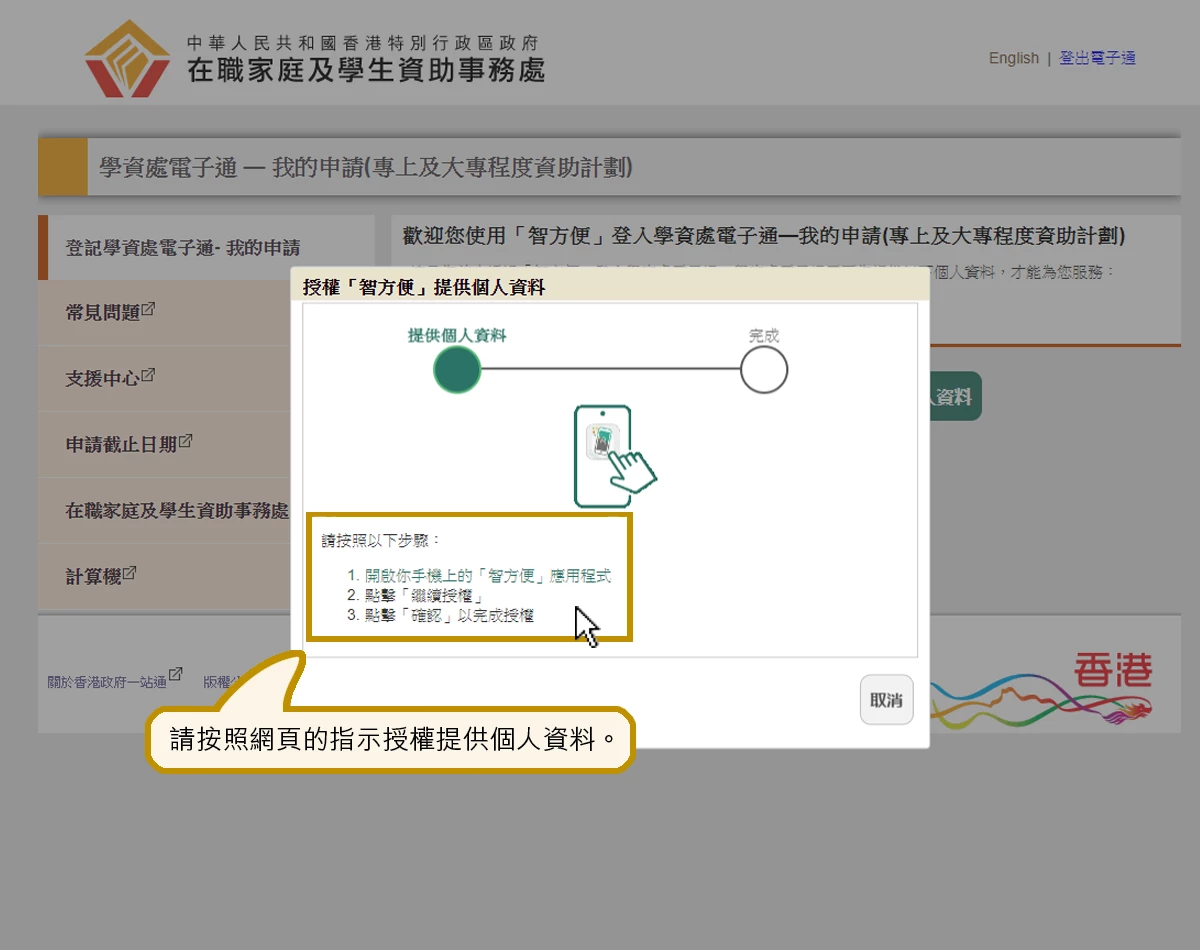
Task: Click step 1 text 開啟你手機上的「智方便」應用程式
Action: (488, 576)
